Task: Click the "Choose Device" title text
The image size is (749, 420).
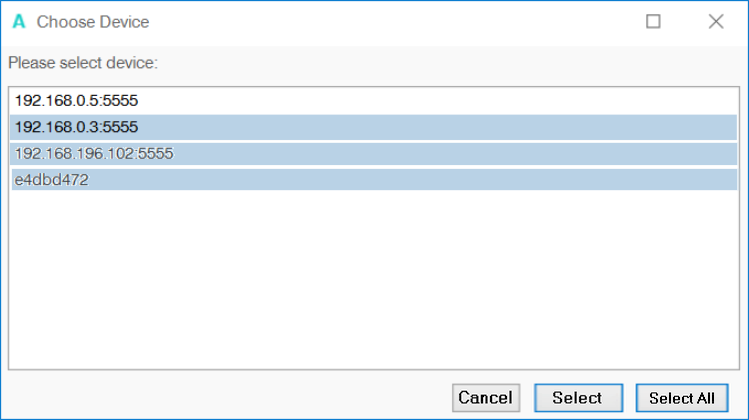Action: coord(93,21)
